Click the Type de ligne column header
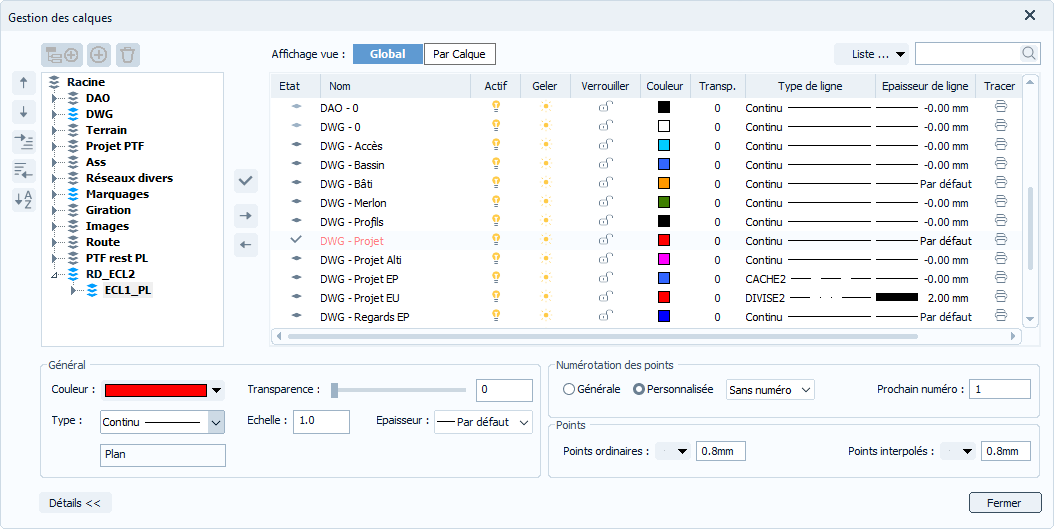This screenshot has width=1054, height=529. pos(810,86)
